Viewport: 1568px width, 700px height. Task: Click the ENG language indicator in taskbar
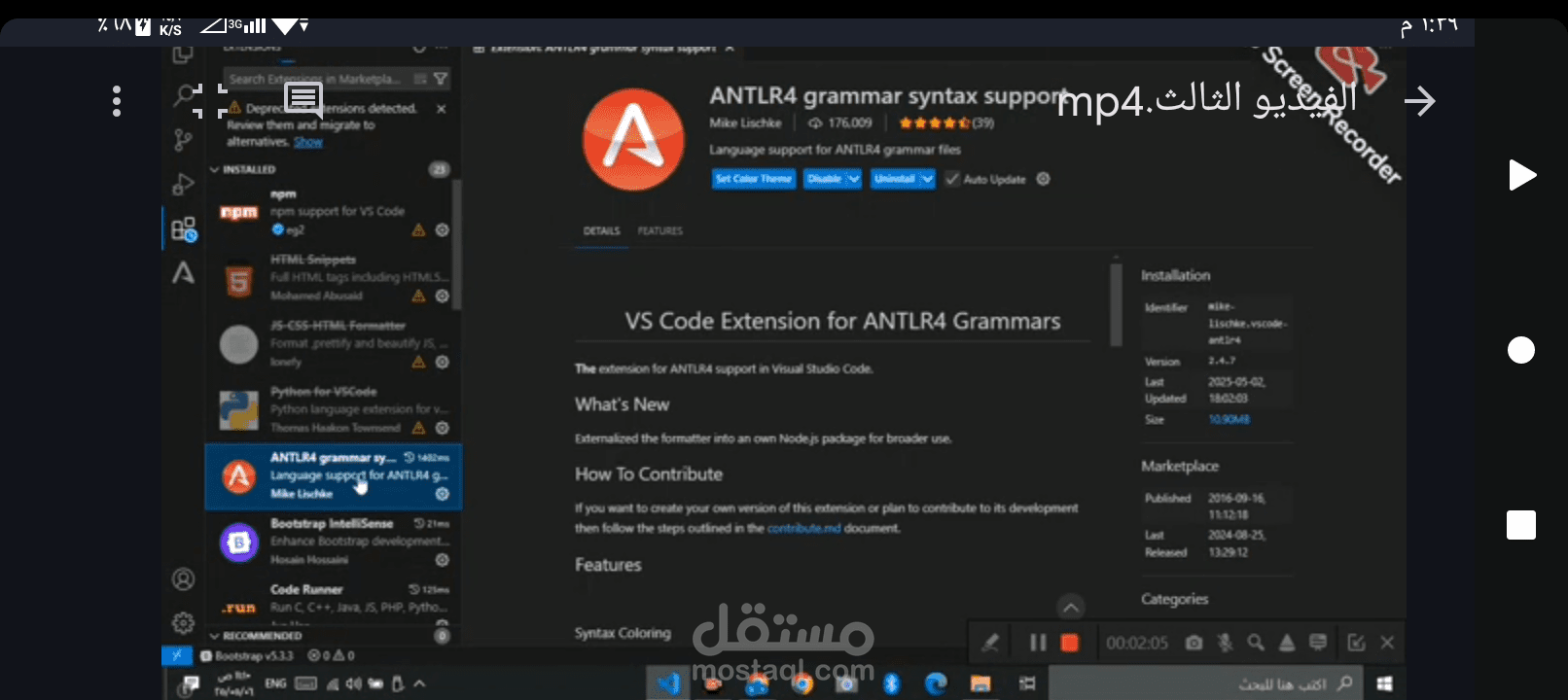[275, 683]
